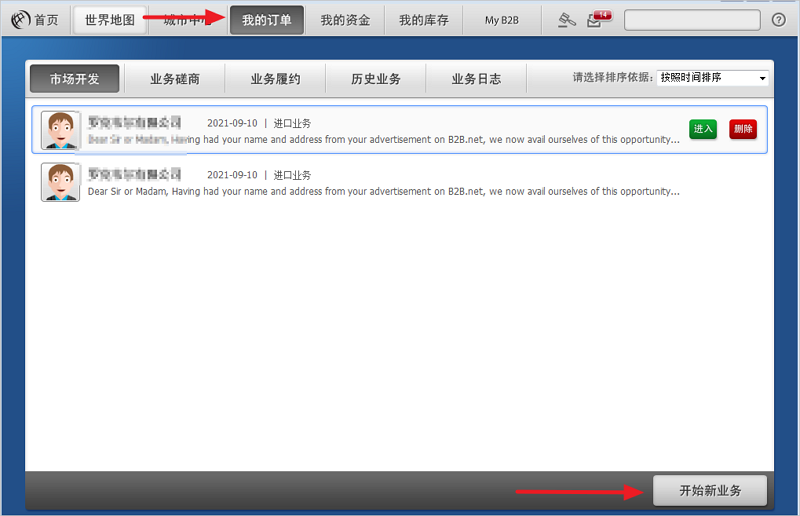This screenshot has width=800, height=516.
Task: Click the globe home logo icon
Action: (20, 20)
